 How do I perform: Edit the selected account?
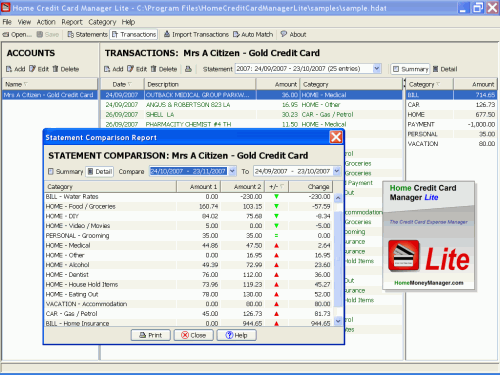click(39, 69)
